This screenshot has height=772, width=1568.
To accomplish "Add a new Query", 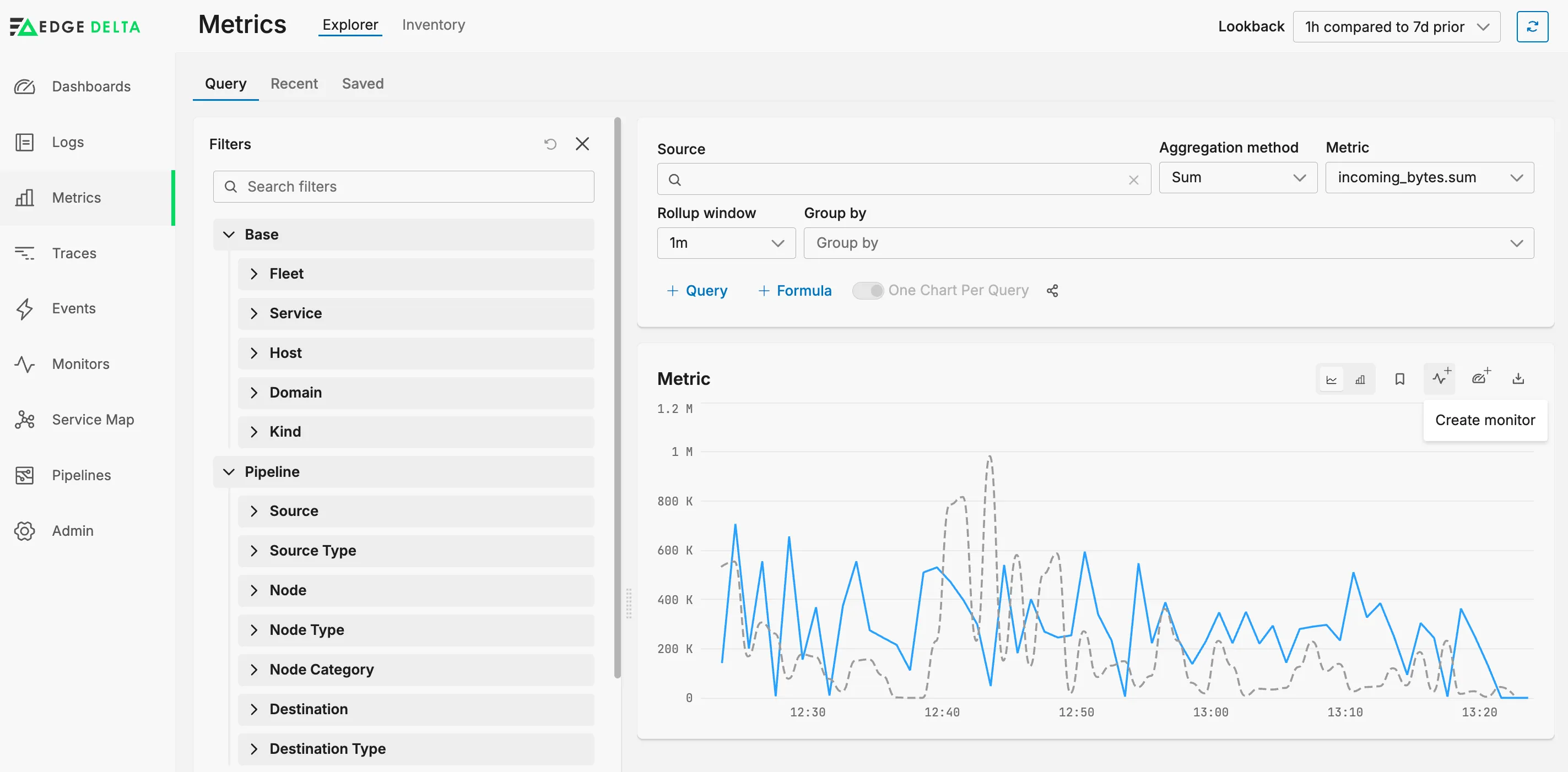I will 697,291.
